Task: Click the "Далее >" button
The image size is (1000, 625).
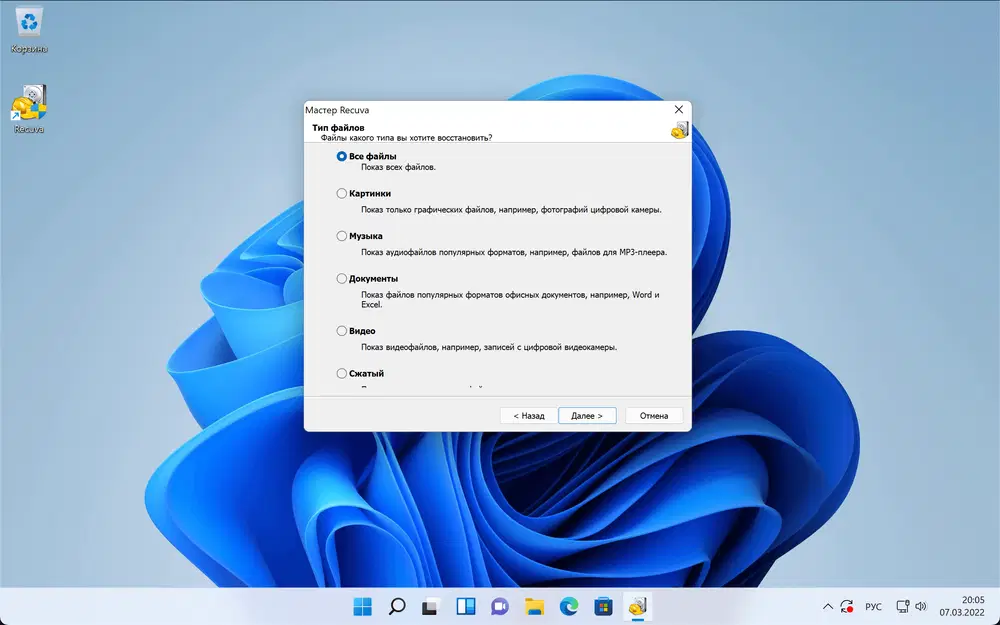Action: pos(587,416)
